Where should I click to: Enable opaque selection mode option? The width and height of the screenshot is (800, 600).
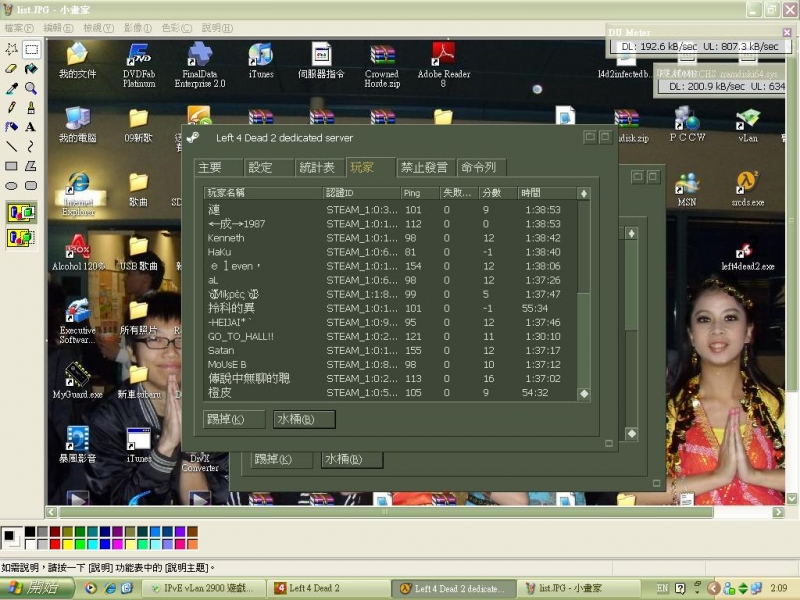pos(21,213)
